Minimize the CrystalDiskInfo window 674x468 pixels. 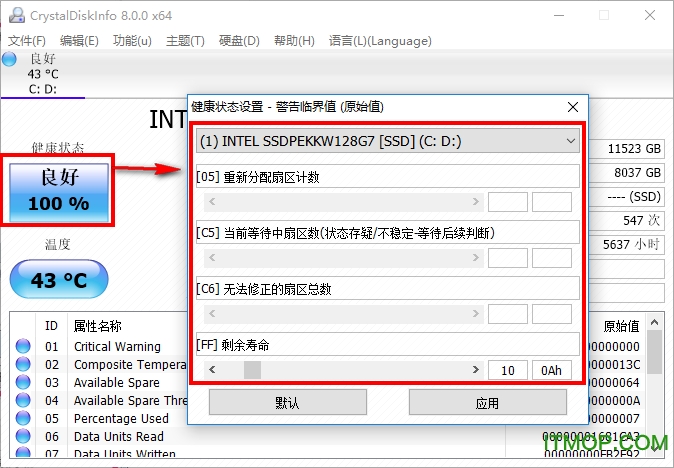coord(559,15)
